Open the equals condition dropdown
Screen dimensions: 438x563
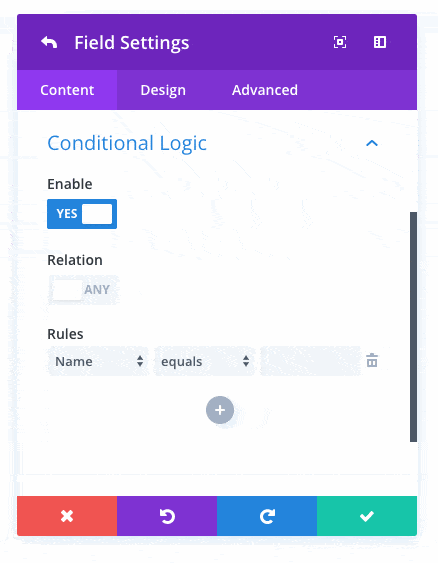204,361
